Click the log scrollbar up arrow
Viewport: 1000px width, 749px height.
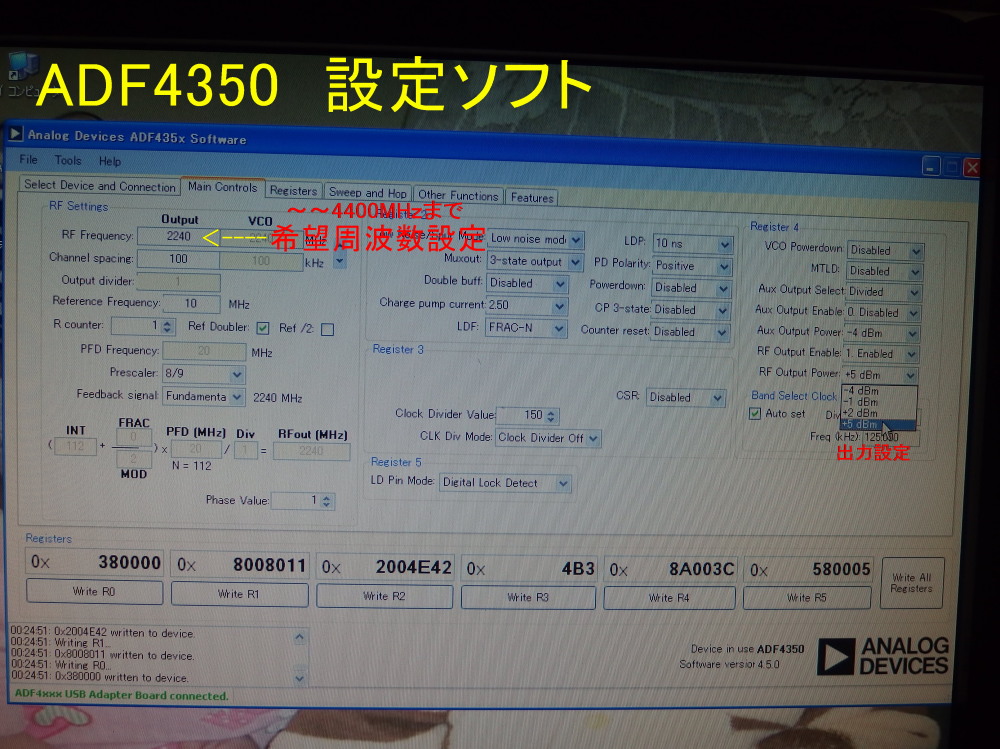coord(300,637)
